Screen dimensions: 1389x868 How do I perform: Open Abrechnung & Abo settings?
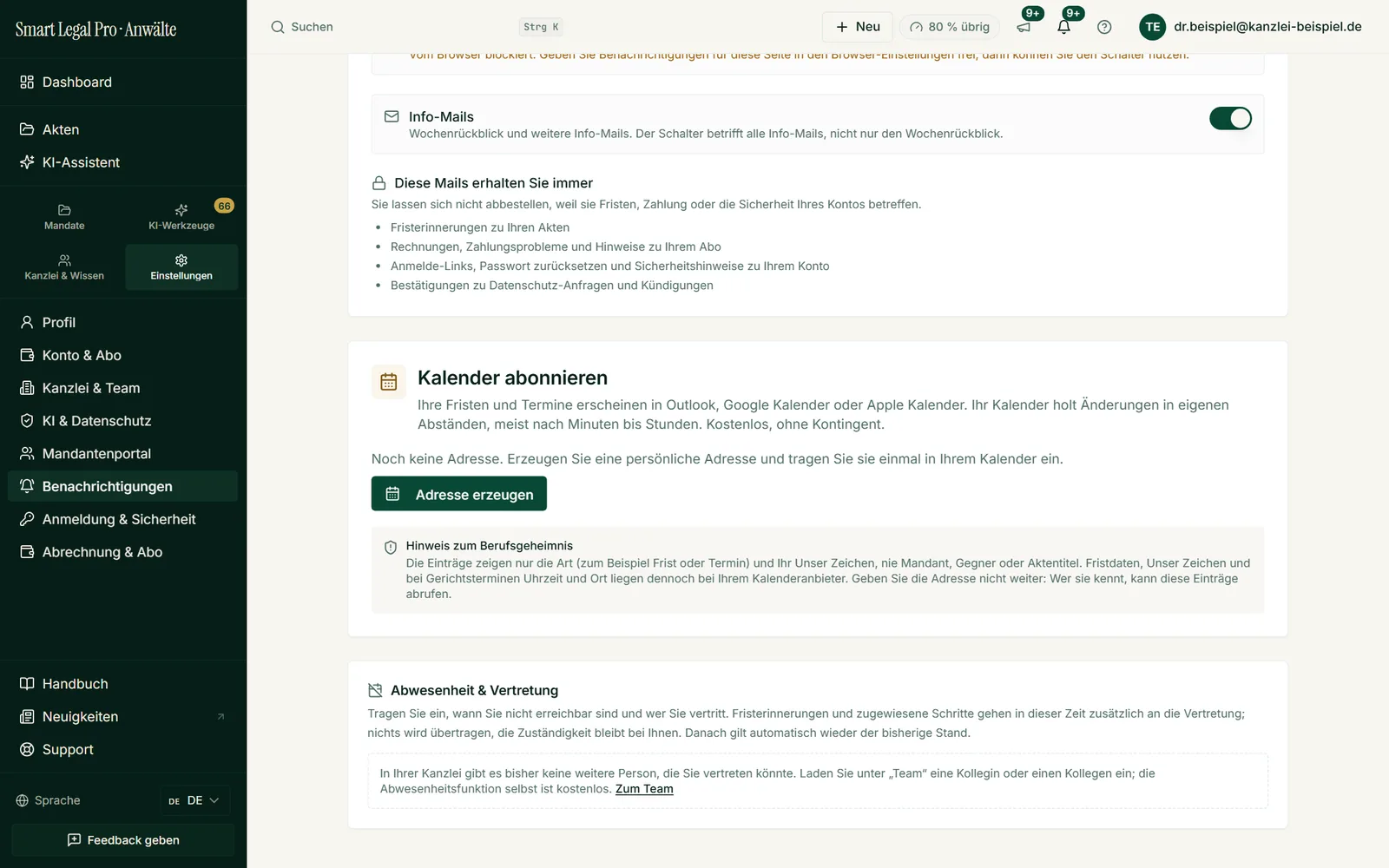pos(123,552)
